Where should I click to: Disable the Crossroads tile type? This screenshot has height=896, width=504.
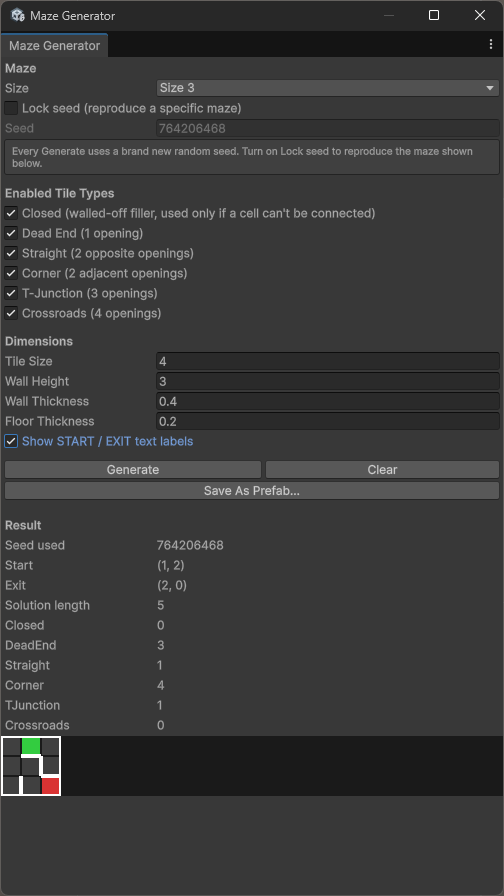click(11, 313)
